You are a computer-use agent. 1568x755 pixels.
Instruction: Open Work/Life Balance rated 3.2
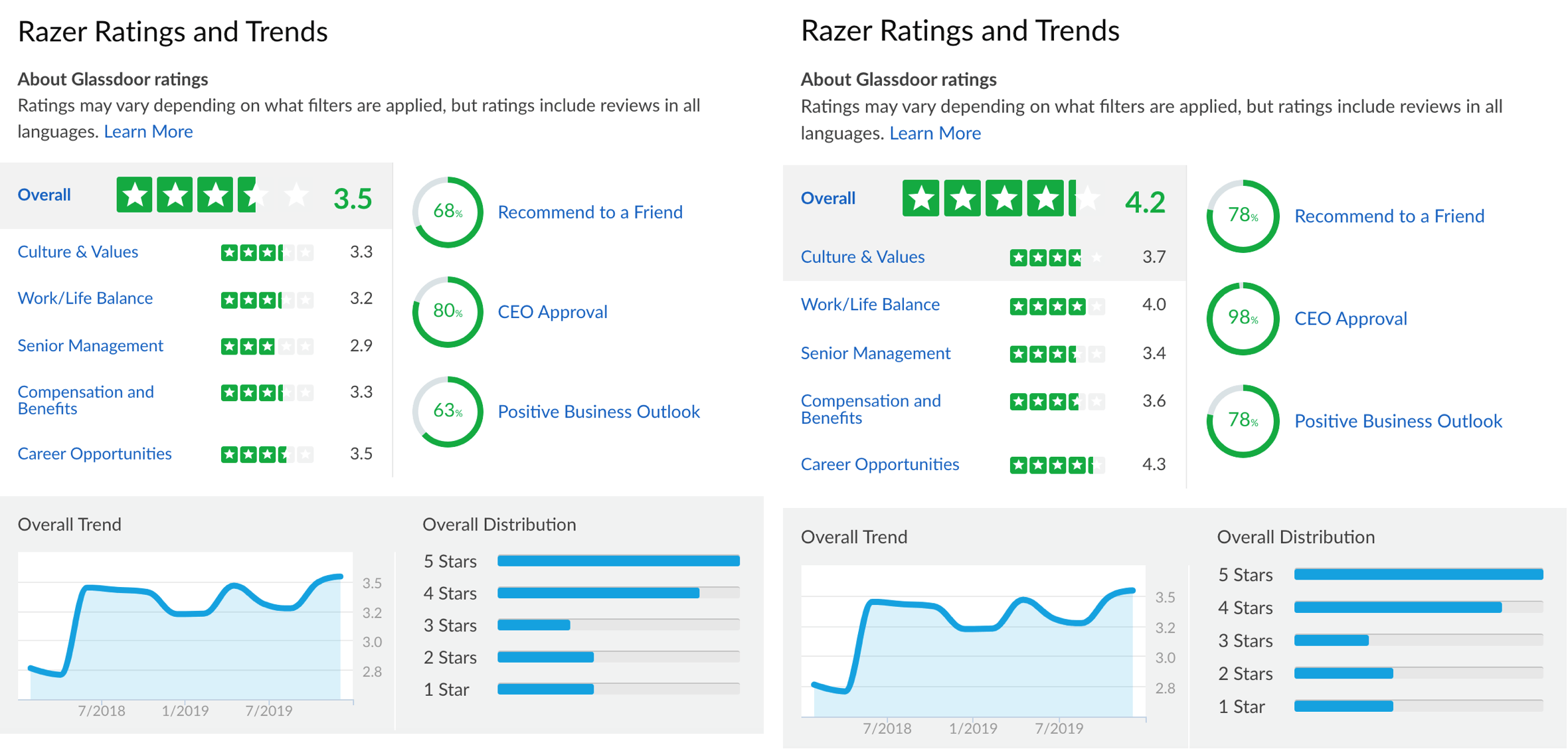click(85, 299)
